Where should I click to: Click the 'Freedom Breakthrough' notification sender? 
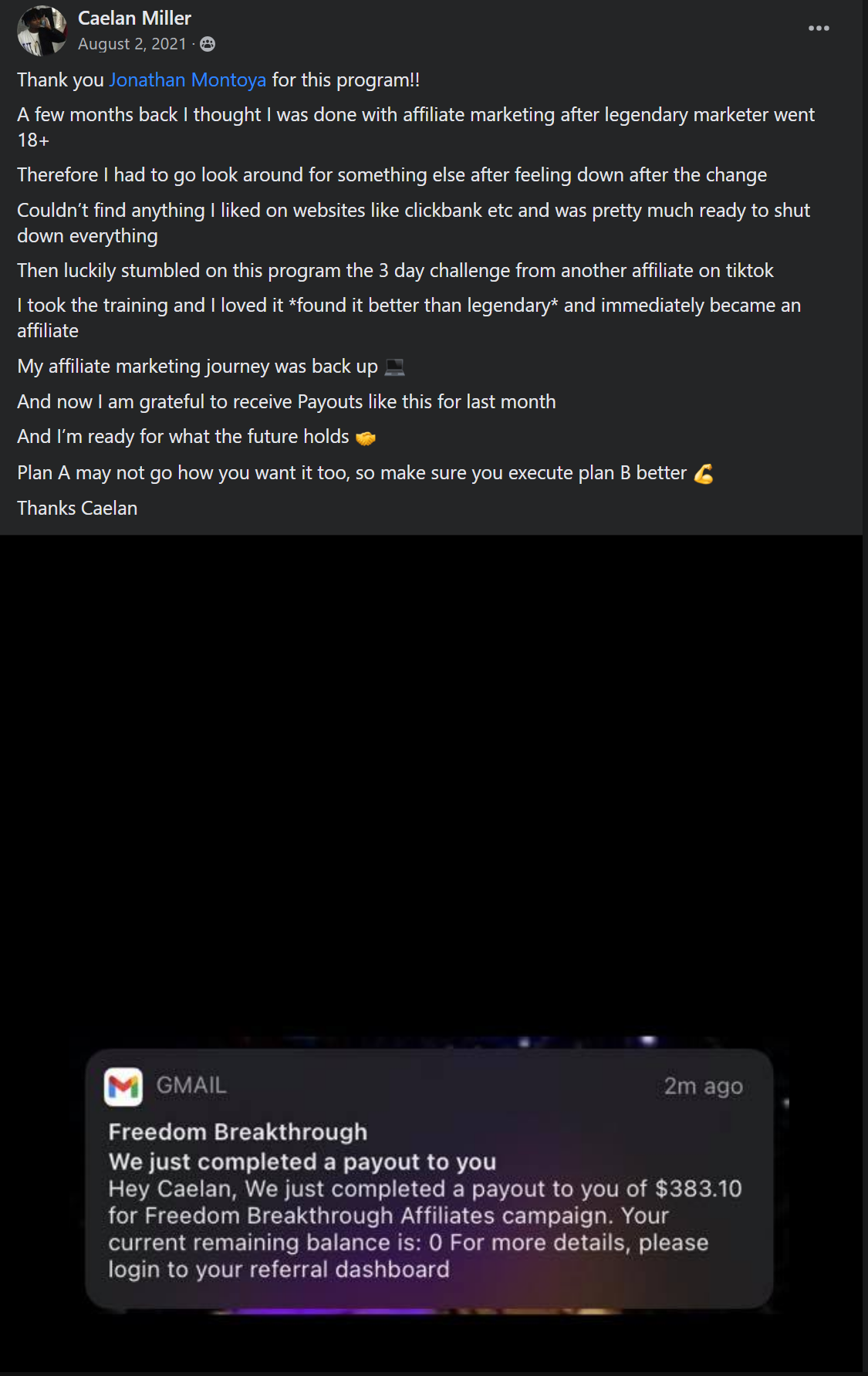tap(238, 1132)
